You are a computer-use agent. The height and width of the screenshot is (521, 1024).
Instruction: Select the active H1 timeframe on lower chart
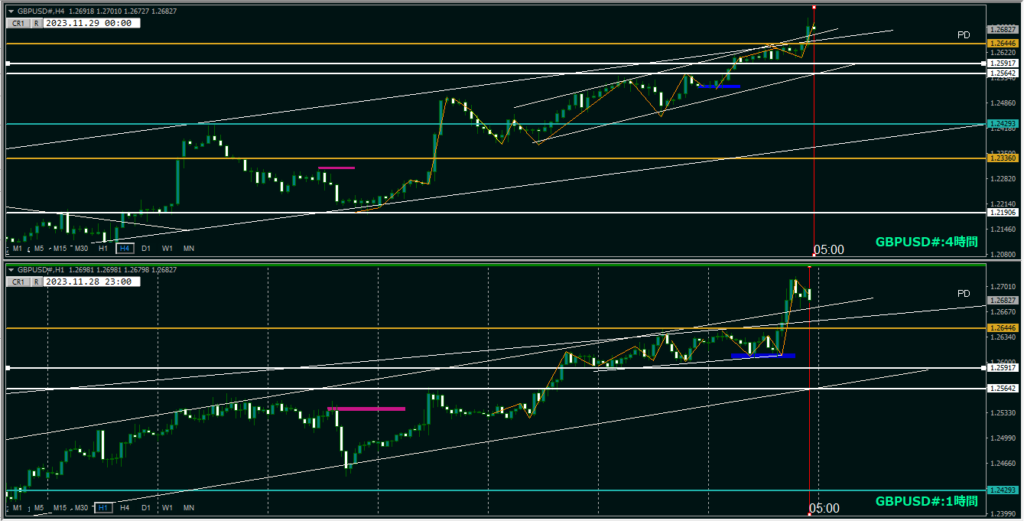click(103, 507)
